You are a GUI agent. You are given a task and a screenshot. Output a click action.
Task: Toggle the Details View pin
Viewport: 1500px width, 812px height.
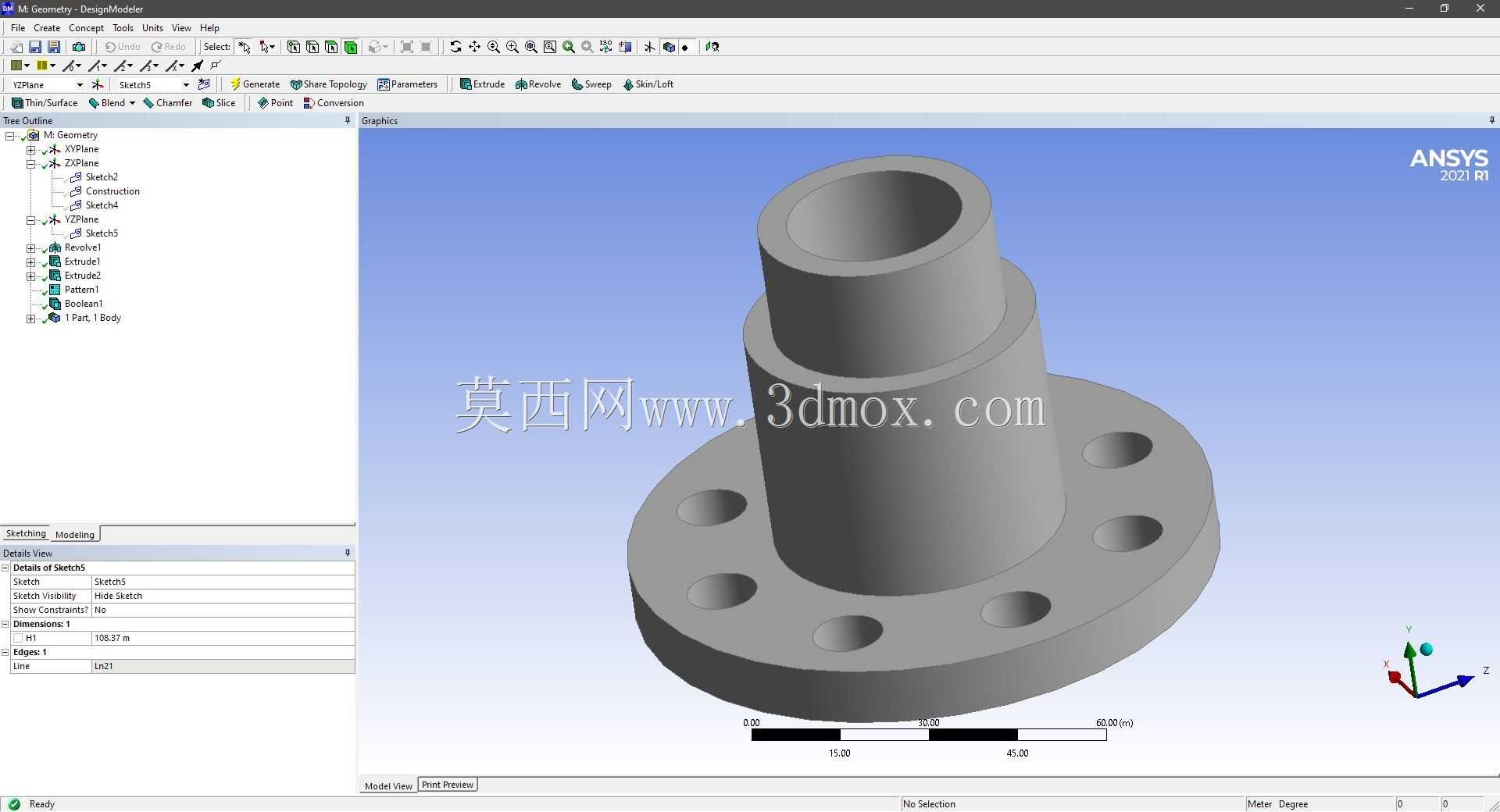(348, 553)
